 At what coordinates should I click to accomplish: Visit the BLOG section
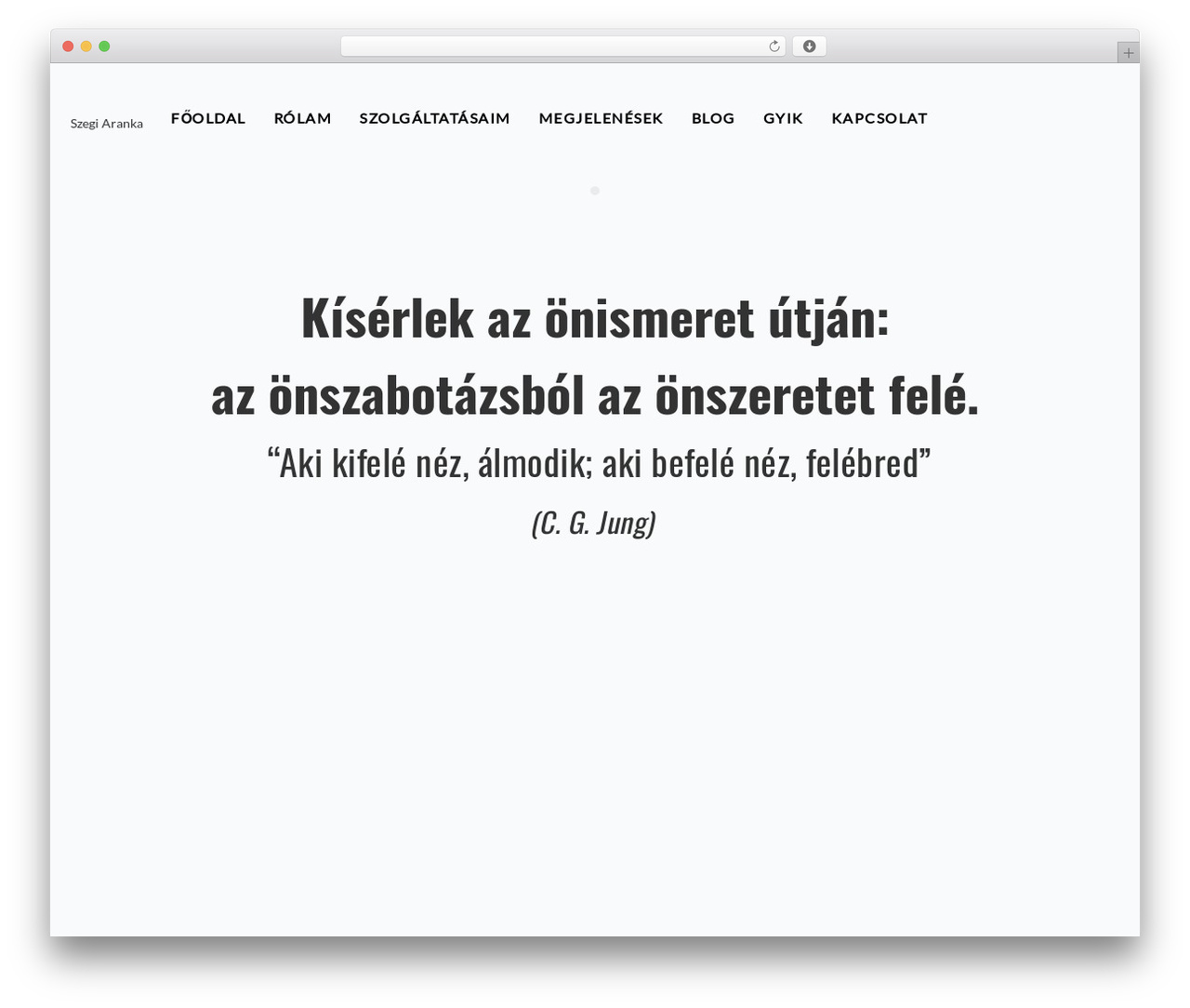tap(713, 118)
